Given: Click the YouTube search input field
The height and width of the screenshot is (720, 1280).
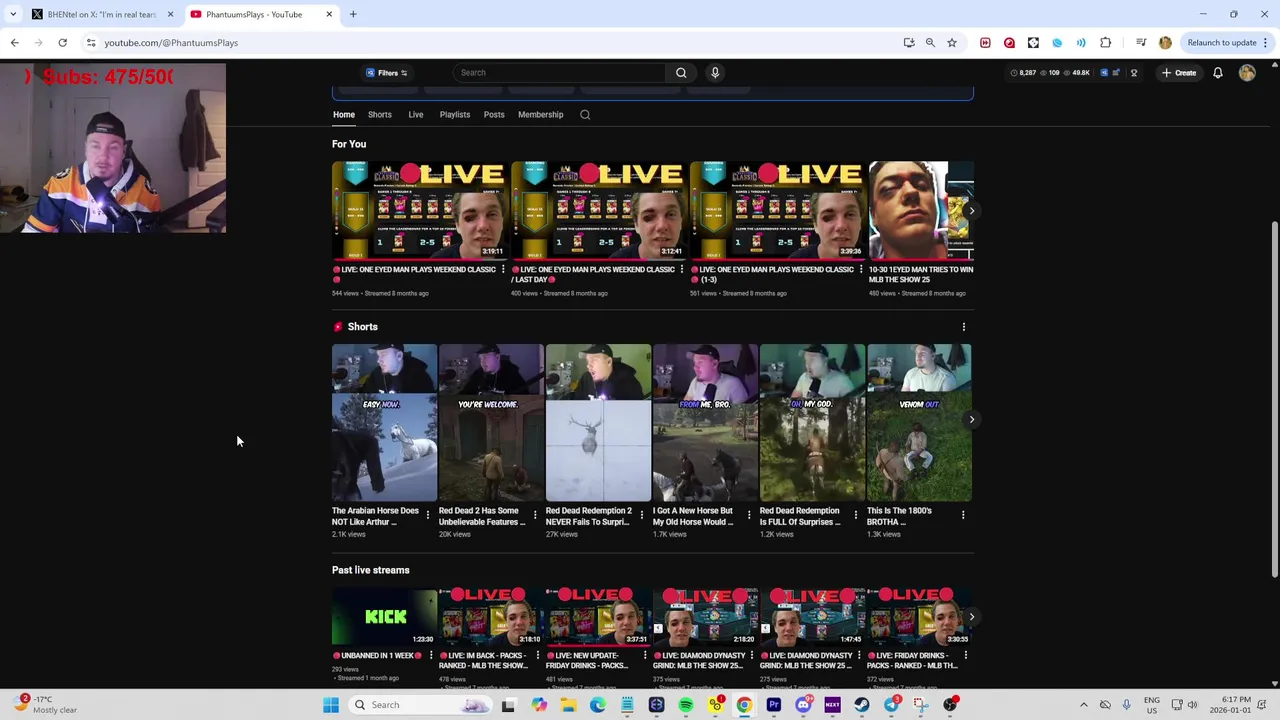Looking at the screenshot, I should tap(560, 73).
